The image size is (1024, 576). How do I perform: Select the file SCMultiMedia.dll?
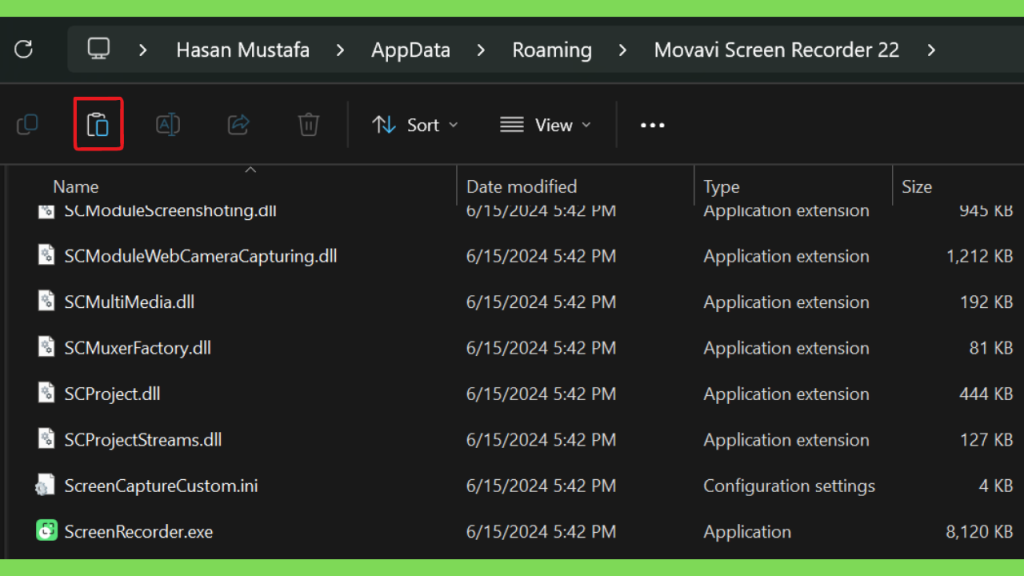pyautogui.click(x=129, y=302)
